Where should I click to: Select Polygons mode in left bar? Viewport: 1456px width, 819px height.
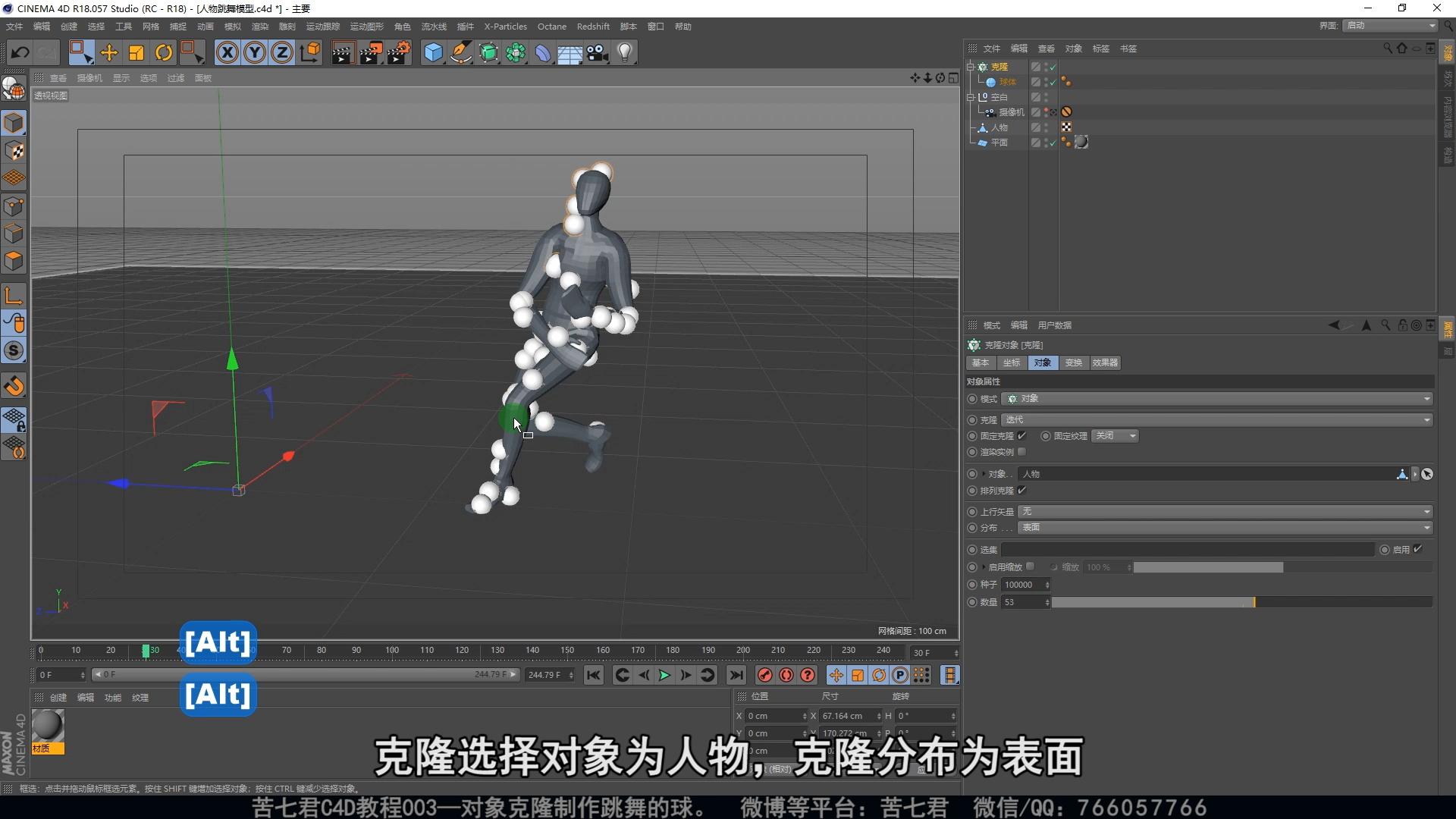coord(14,262)
